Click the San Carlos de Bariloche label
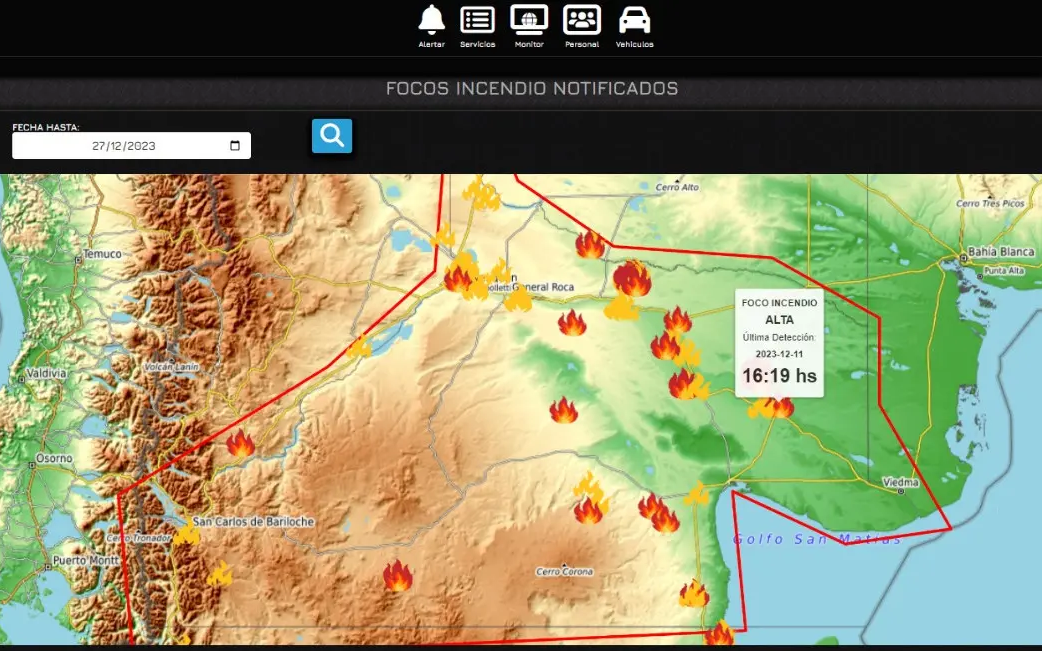This screenshot has height=651, width=1042. pos(253,521)
